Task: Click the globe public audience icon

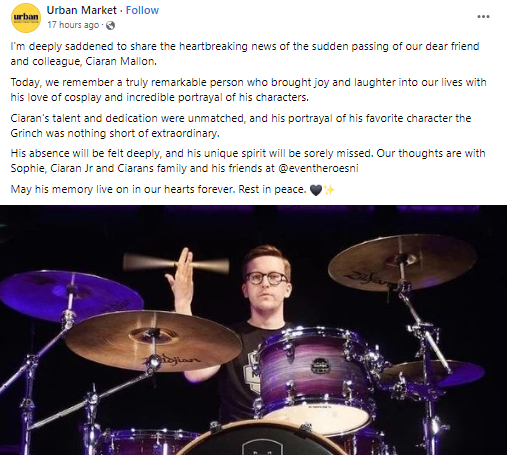Action: 110,25
